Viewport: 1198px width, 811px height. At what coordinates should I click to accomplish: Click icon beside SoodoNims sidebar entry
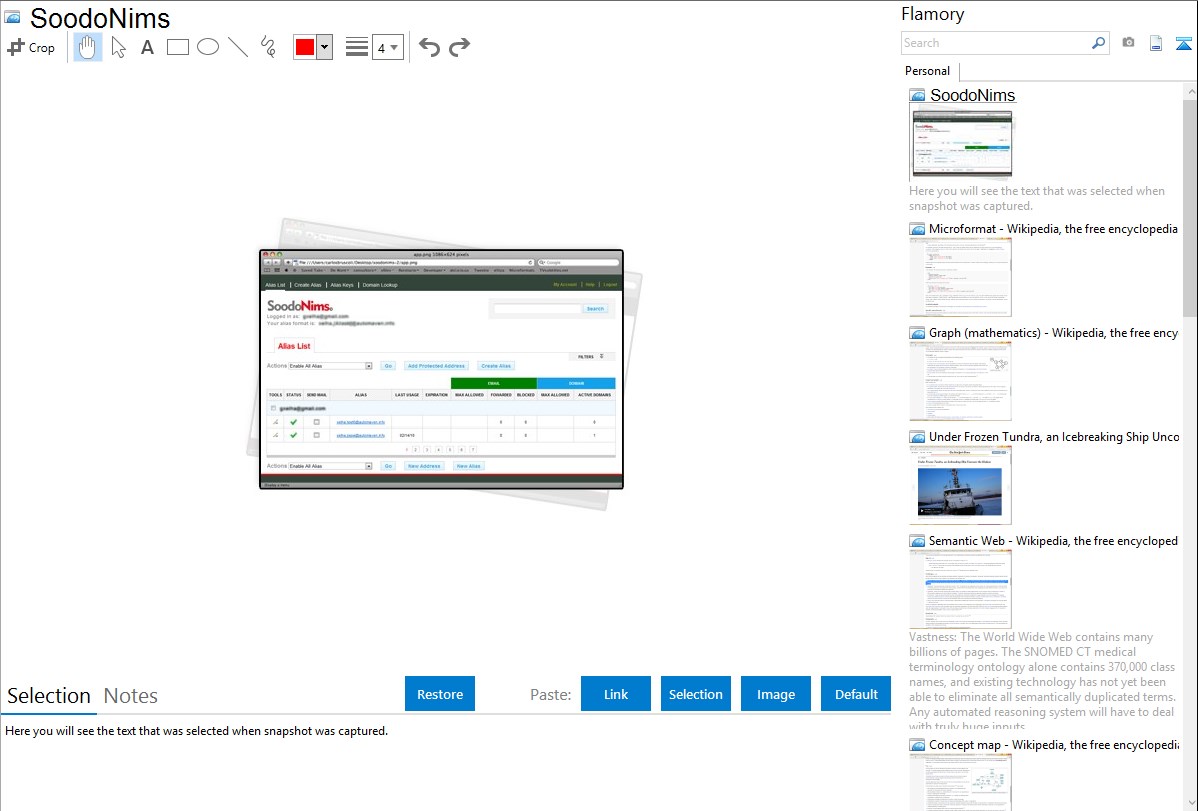tap(917, 96)
